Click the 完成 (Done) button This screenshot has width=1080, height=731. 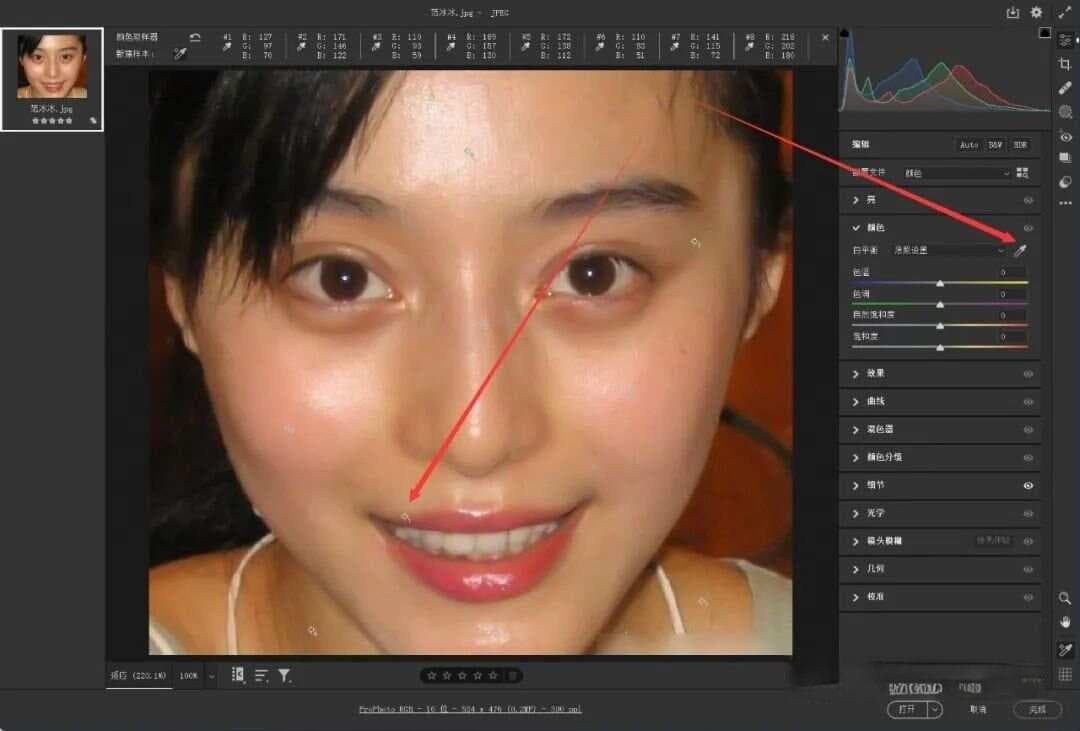pyautogui.click(x=1037, y=709)
